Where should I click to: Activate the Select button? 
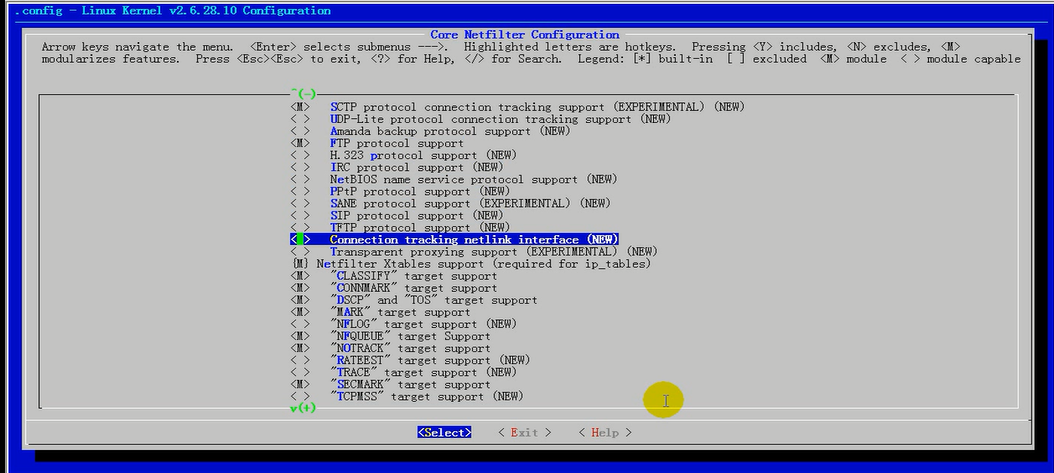[x=444, y=433]
